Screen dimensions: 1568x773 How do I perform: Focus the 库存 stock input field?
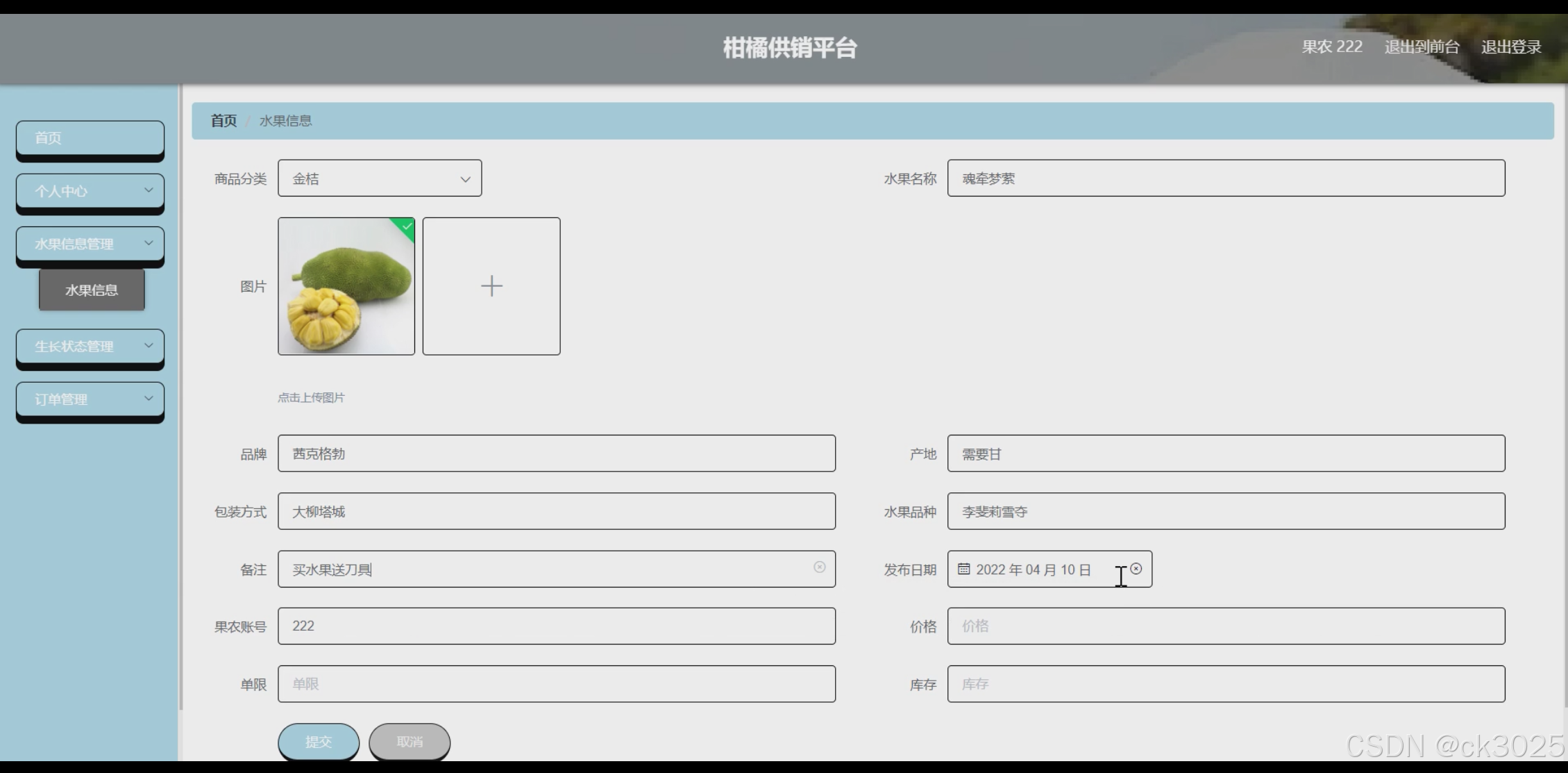coord(1226,684)
